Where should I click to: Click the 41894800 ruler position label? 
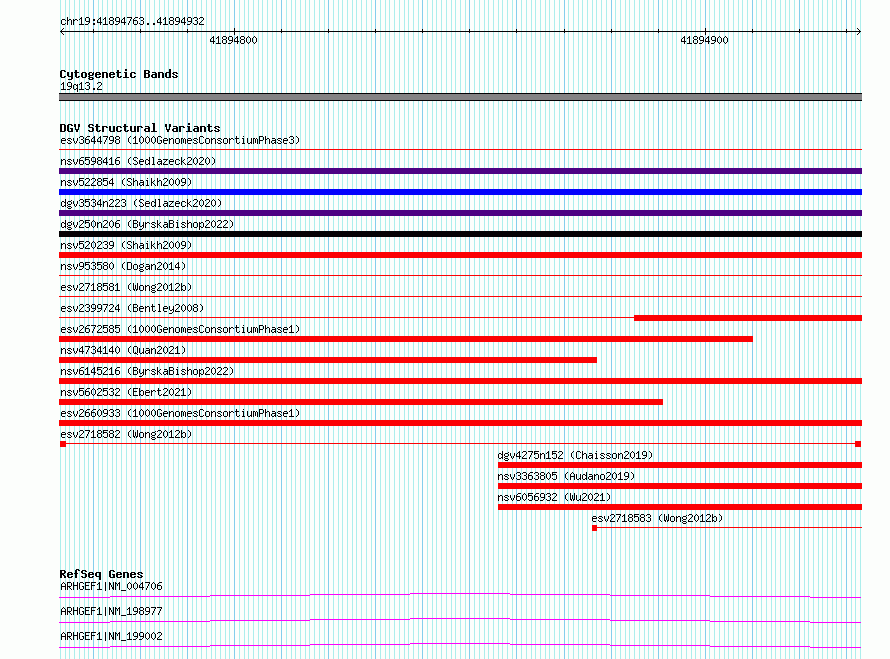coord(233,40)
